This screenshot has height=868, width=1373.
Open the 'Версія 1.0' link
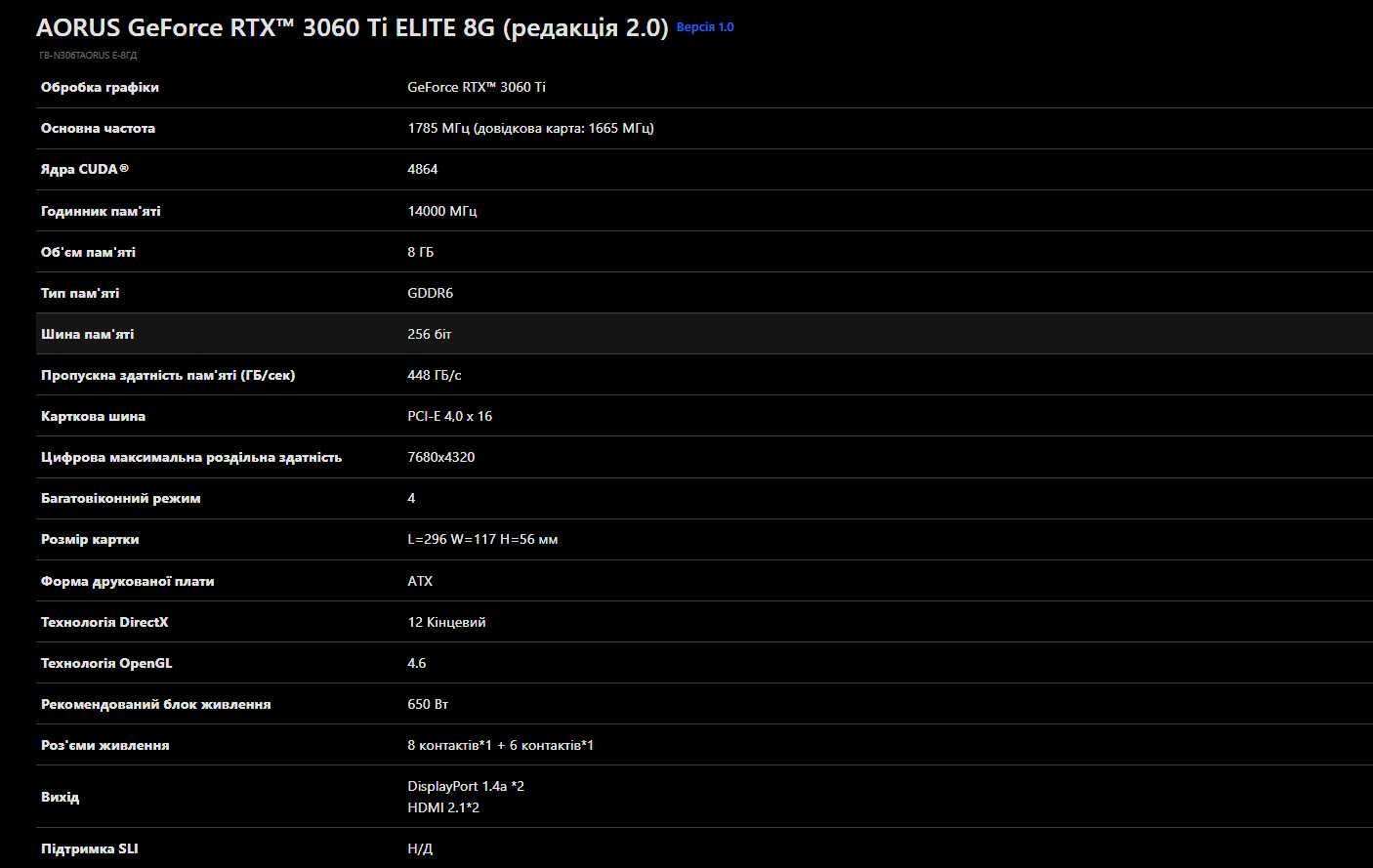(704, 27)
